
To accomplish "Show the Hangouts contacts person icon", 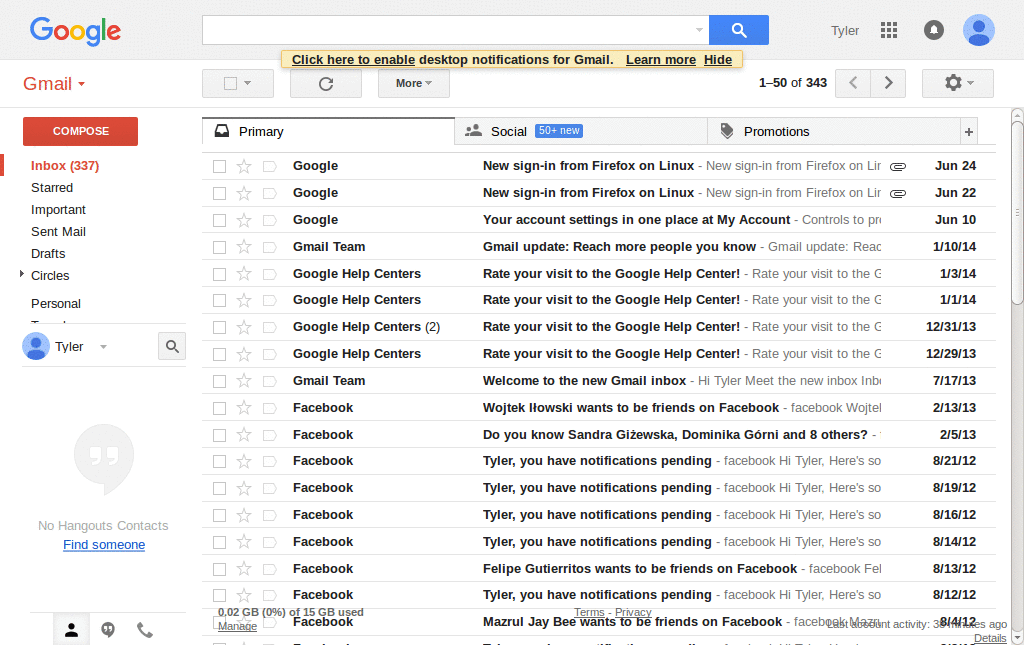I will (71, 629).
